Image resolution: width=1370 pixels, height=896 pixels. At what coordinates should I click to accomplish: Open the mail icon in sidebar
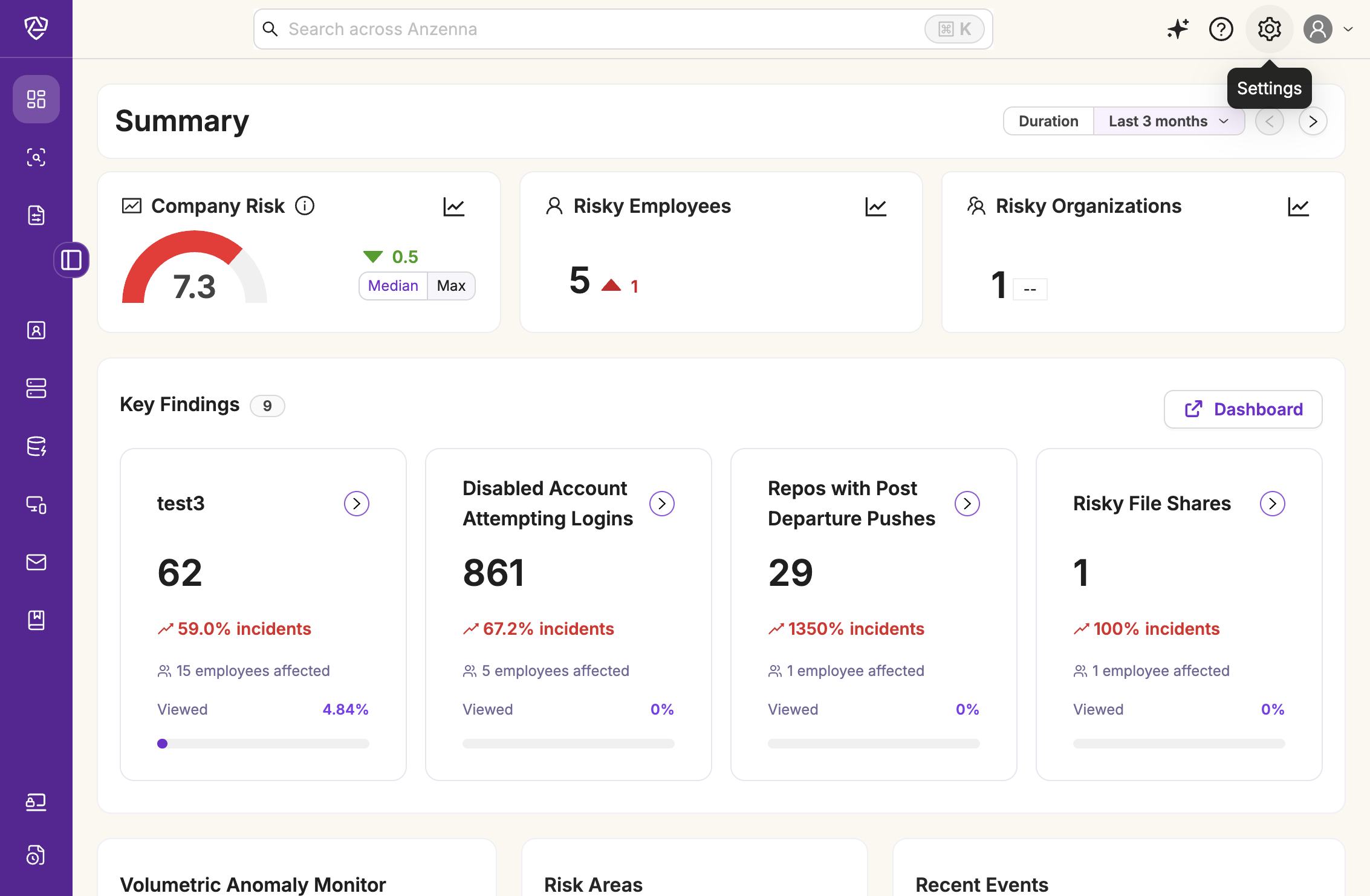click(36, 562)
